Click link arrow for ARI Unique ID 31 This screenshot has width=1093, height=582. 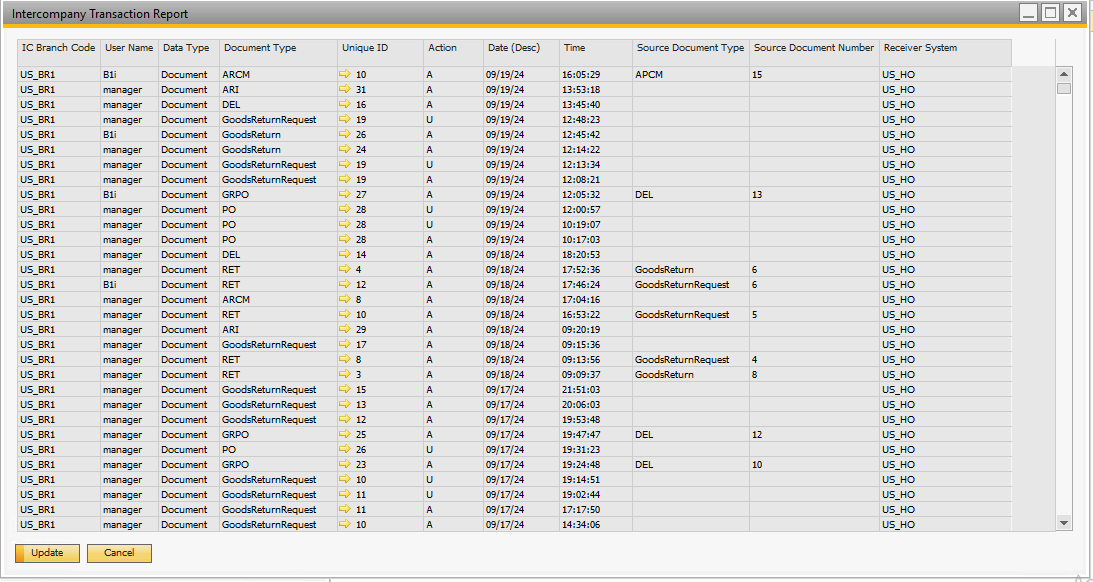346,90
